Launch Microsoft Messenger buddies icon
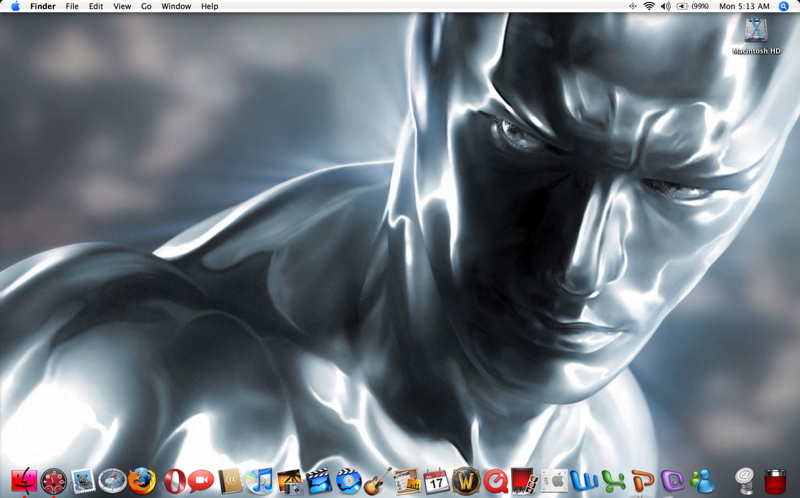 pos(702,481)
